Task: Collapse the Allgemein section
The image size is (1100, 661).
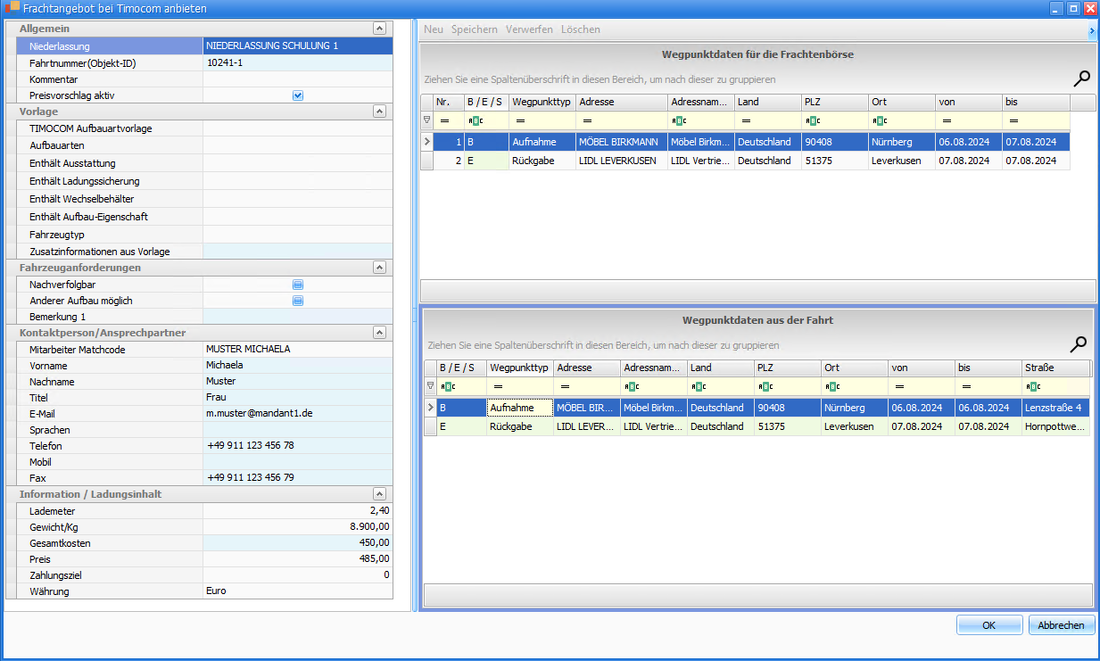Action: tap(379, 29)
